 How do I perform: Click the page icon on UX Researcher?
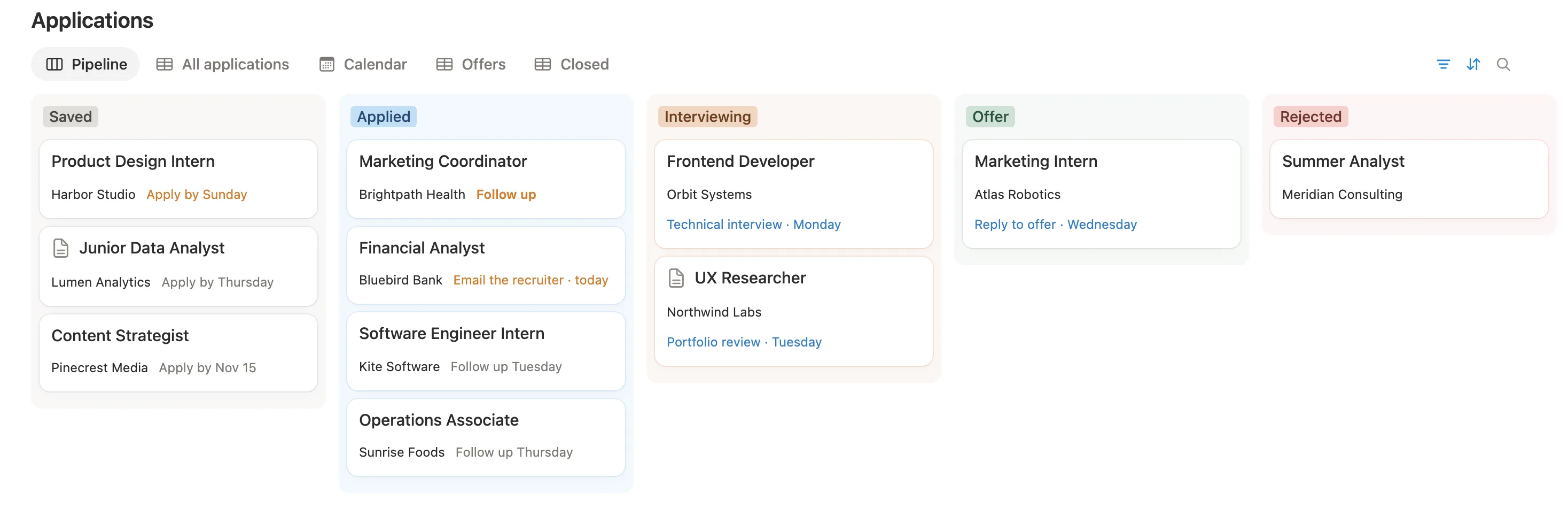(676, 278)
